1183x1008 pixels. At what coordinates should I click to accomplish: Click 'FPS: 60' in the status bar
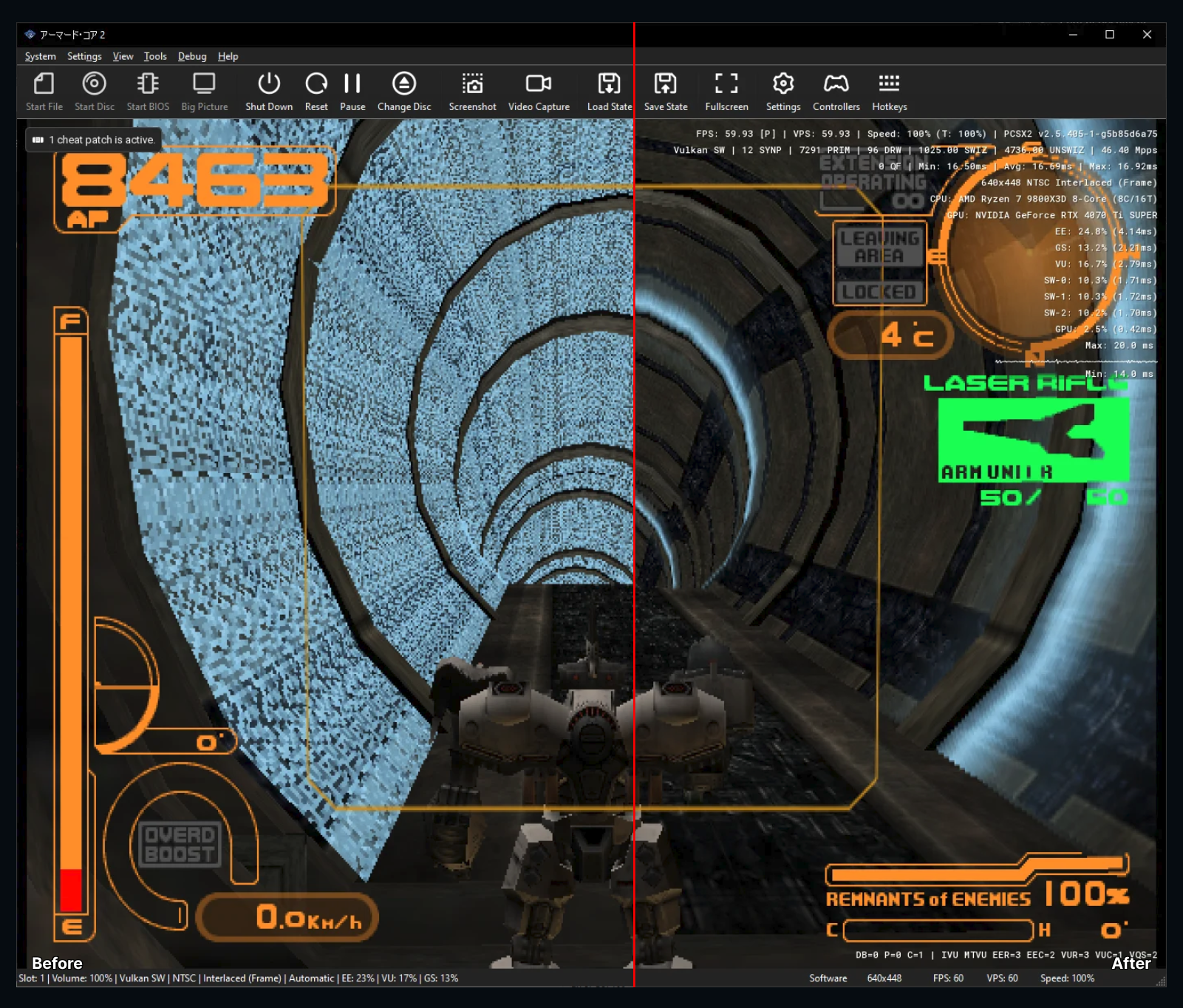coord(948,978)
